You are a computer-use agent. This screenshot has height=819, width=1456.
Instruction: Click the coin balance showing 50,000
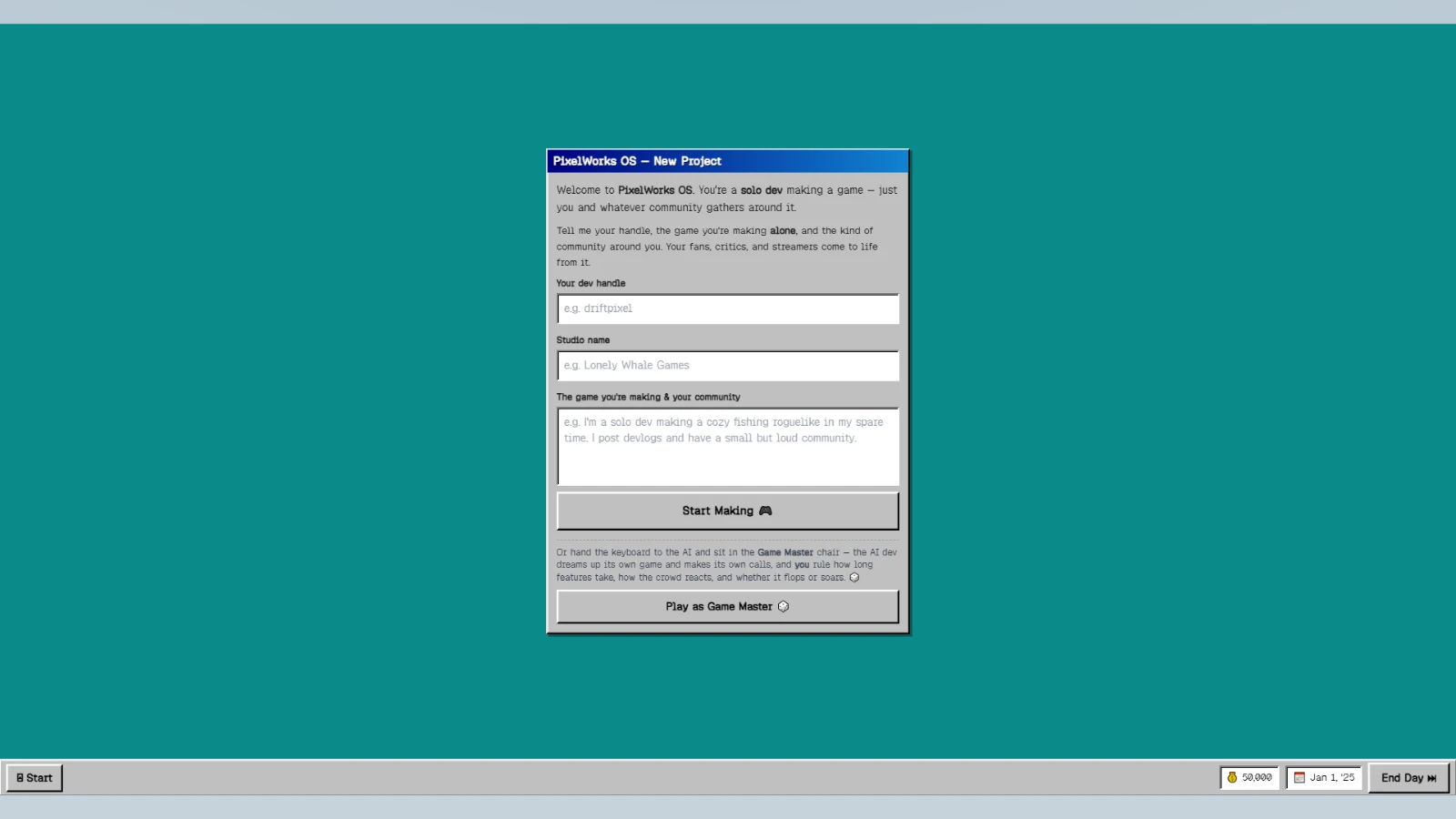(x=1249, y=778)
